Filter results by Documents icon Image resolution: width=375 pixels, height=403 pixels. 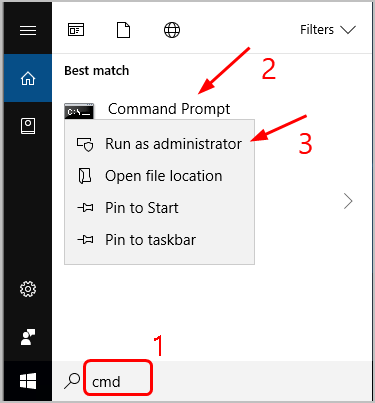[123, 30]
